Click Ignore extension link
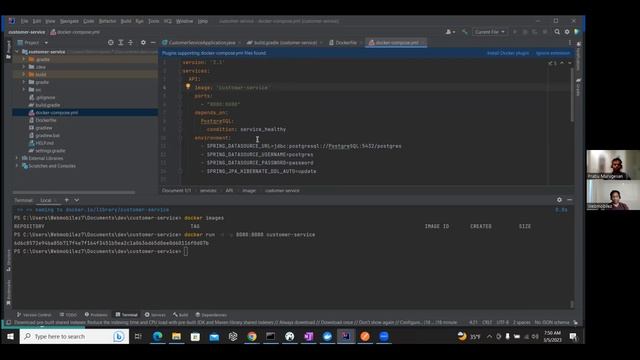The height and width of the screenshot is (360, 640). [x=553, y=53]
